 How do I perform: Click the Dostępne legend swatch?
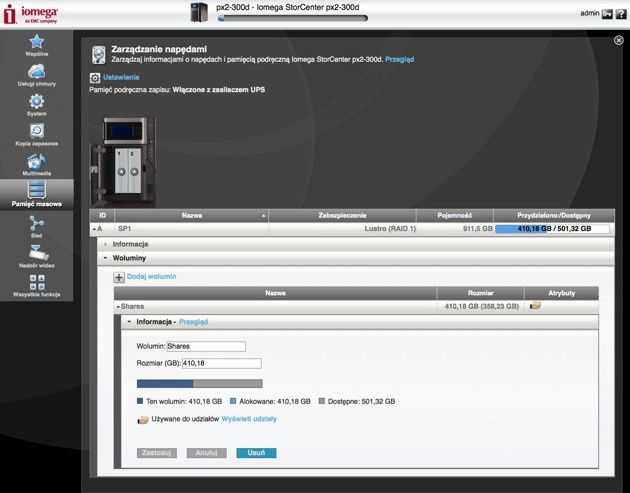click(321, 401)
